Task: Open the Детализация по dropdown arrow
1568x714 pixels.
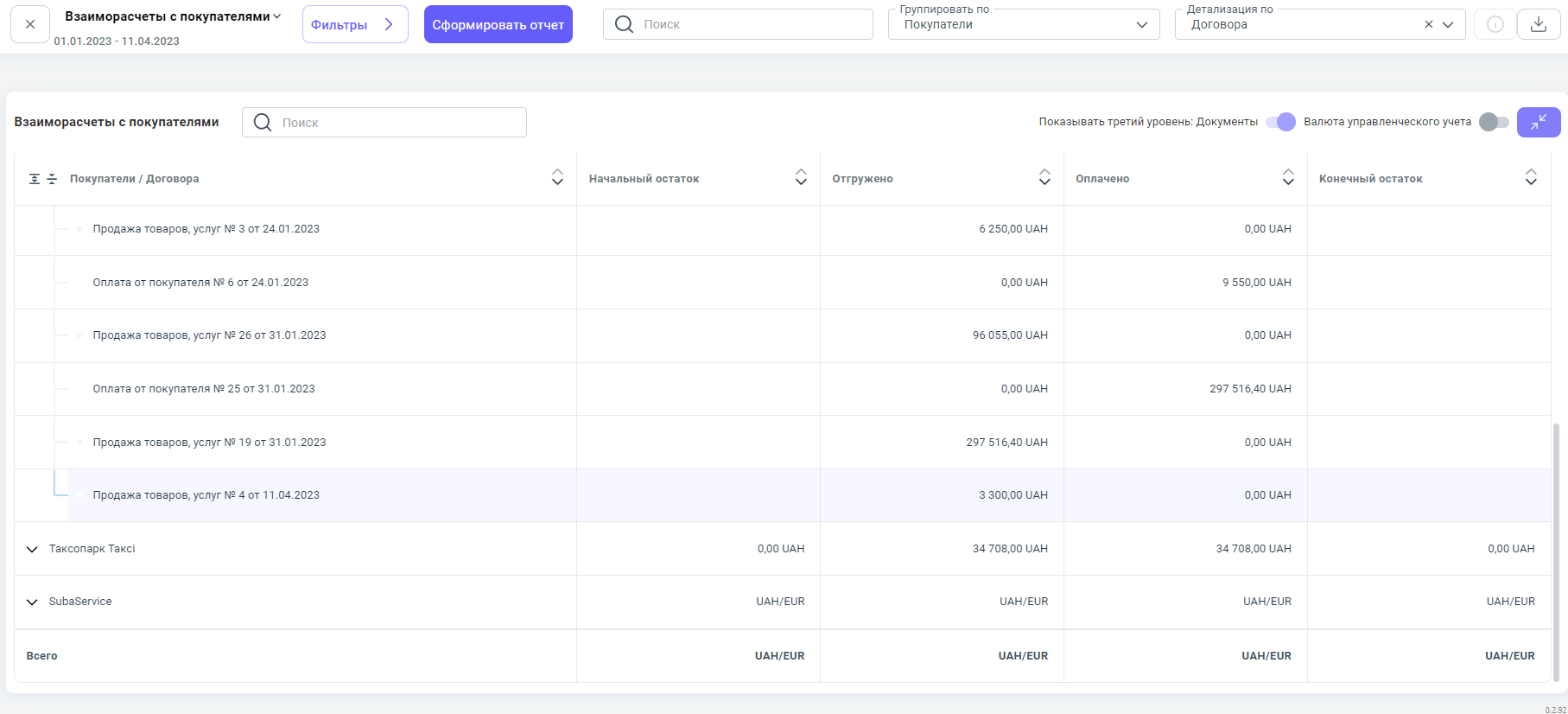Action: click(1449, 24)
